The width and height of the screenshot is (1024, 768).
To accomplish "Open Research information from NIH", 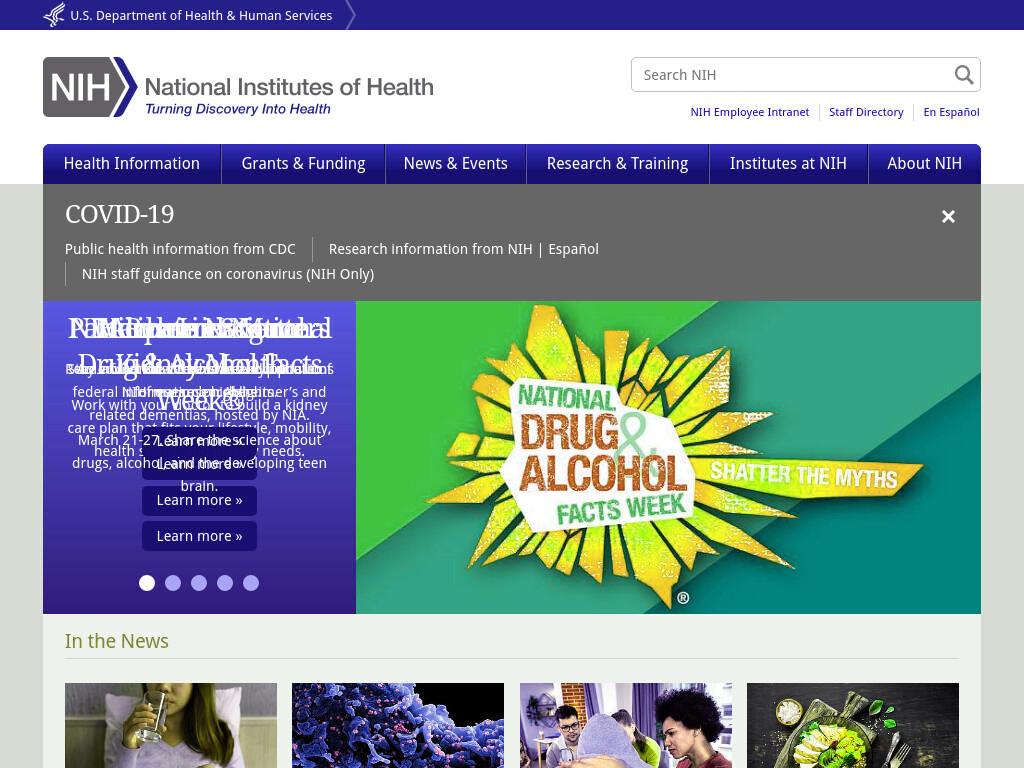I will [430, 249].
